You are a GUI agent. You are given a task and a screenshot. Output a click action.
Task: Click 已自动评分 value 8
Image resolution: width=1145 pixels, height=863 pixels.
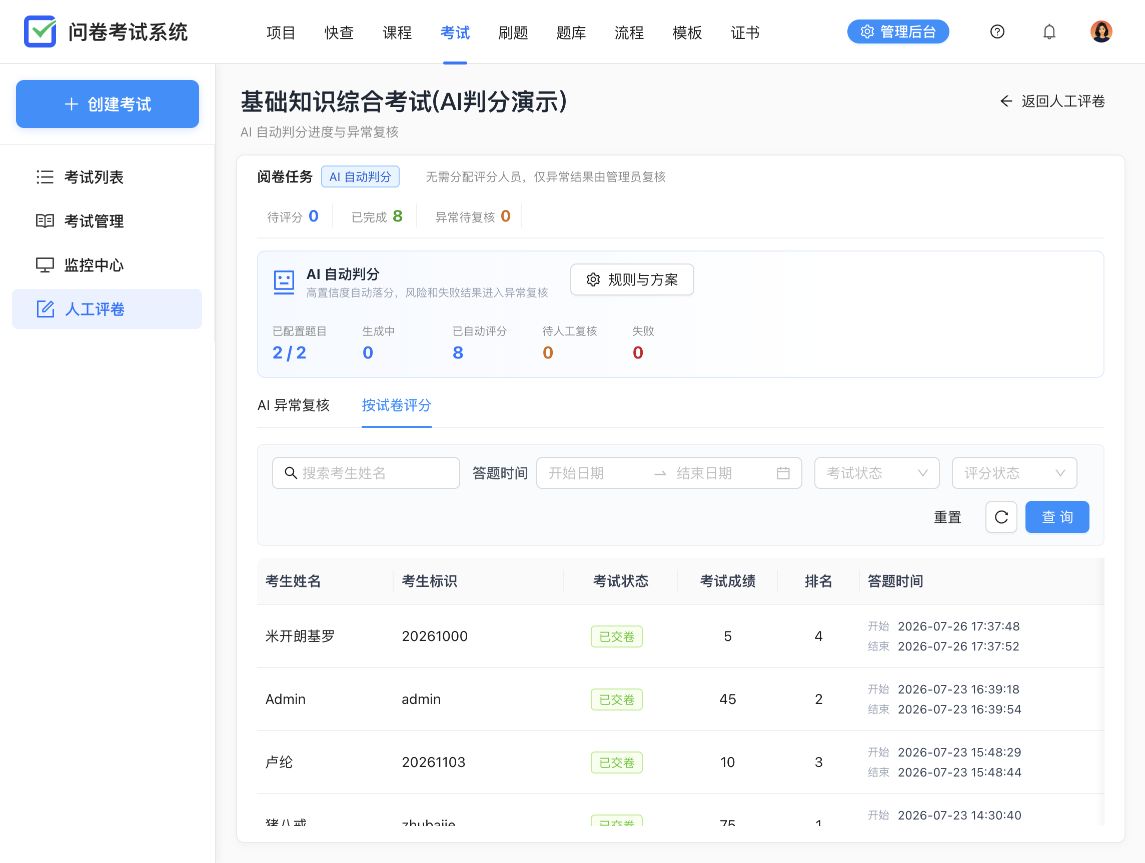point(458,353)
